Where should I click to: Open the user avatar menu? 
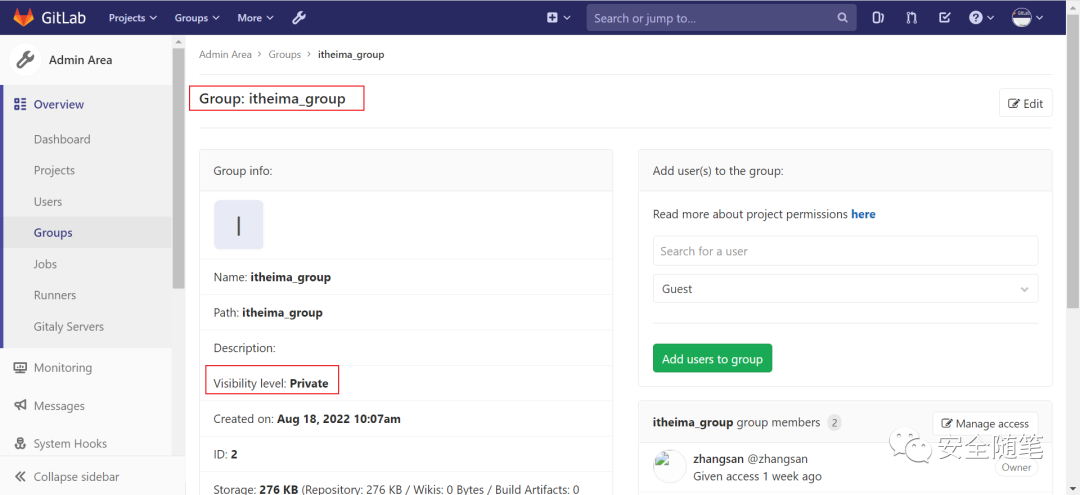1028,18
